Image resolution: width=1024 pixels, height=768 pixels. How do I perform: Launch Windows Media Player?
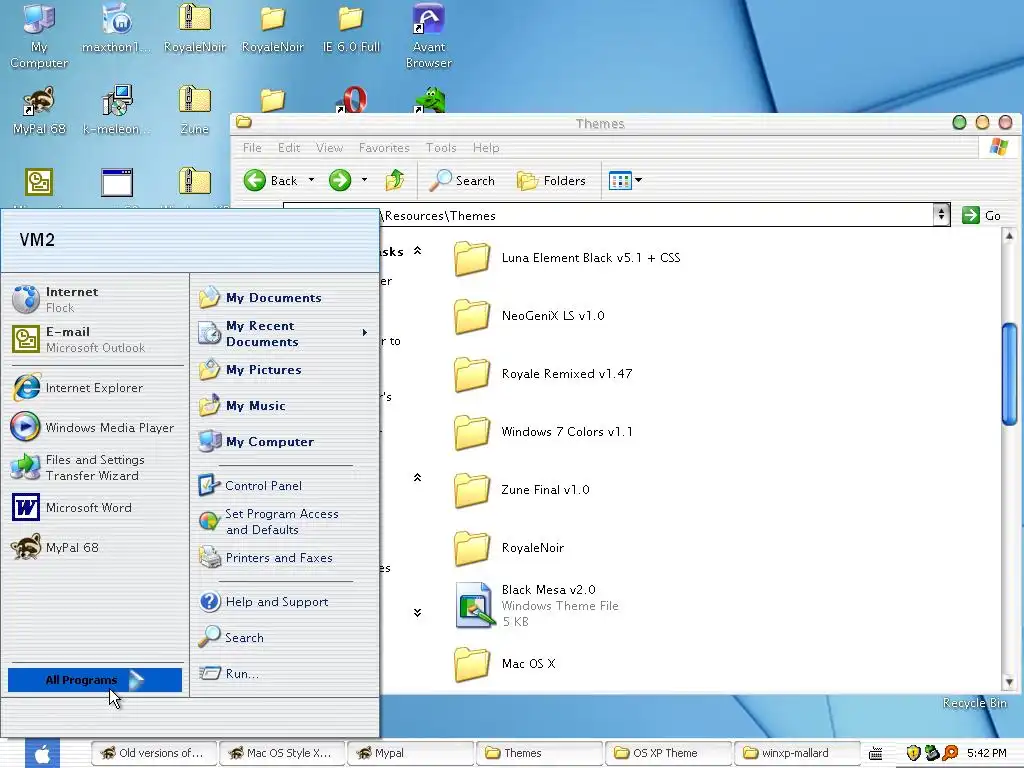point(95,428)
